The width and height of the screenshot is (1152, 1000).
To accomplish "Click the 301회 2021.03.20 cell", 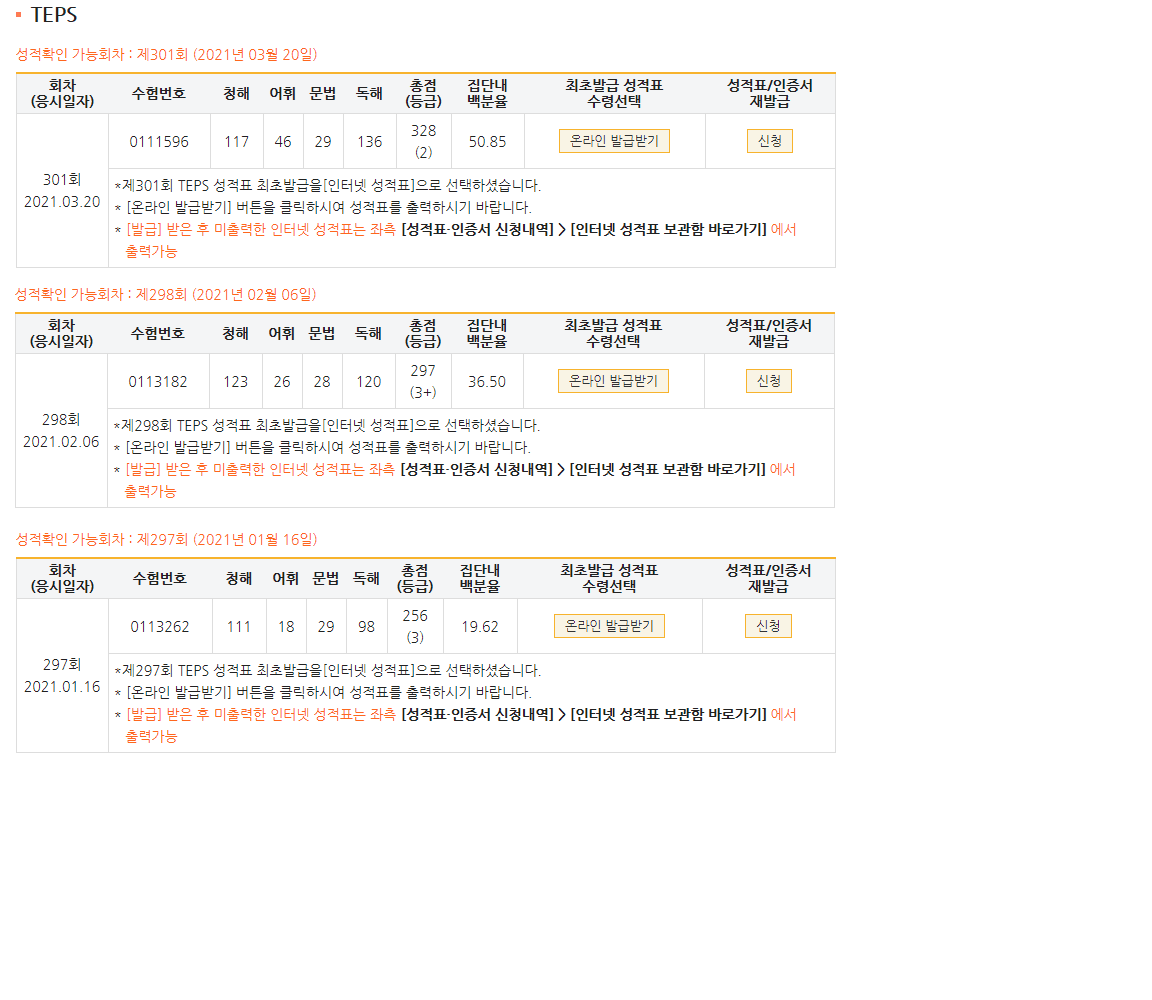I will [62, 190].
